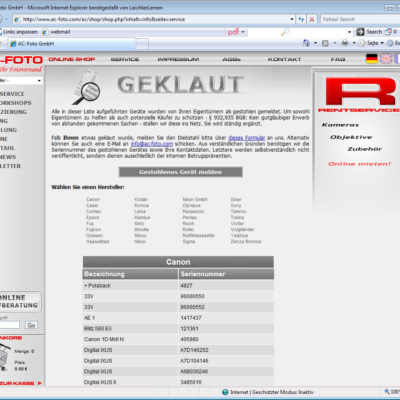The image size is (400, 400).
Task: Click the Gestohlenes Gerät melden button
Action: coord(180,172)
